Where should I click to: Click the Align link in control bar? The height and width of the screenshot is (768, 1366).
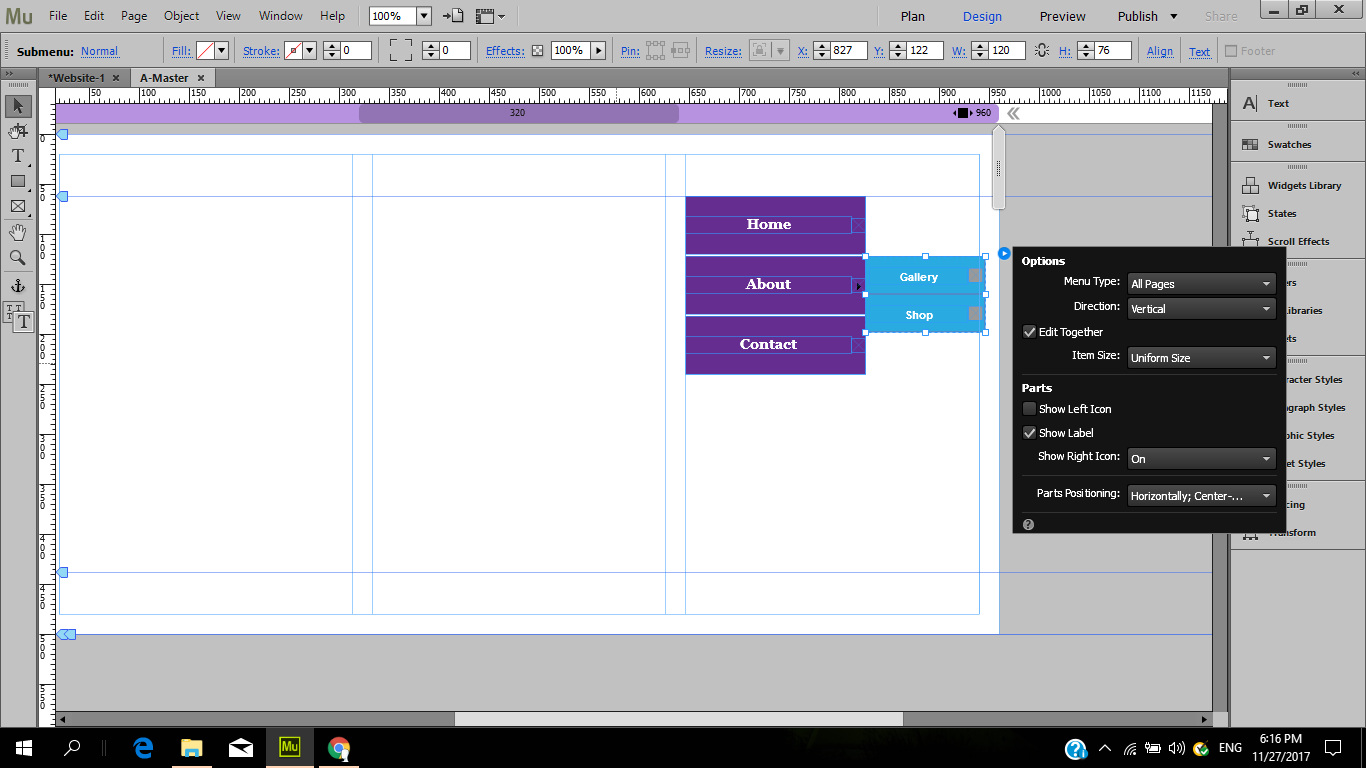[1160, 52]
